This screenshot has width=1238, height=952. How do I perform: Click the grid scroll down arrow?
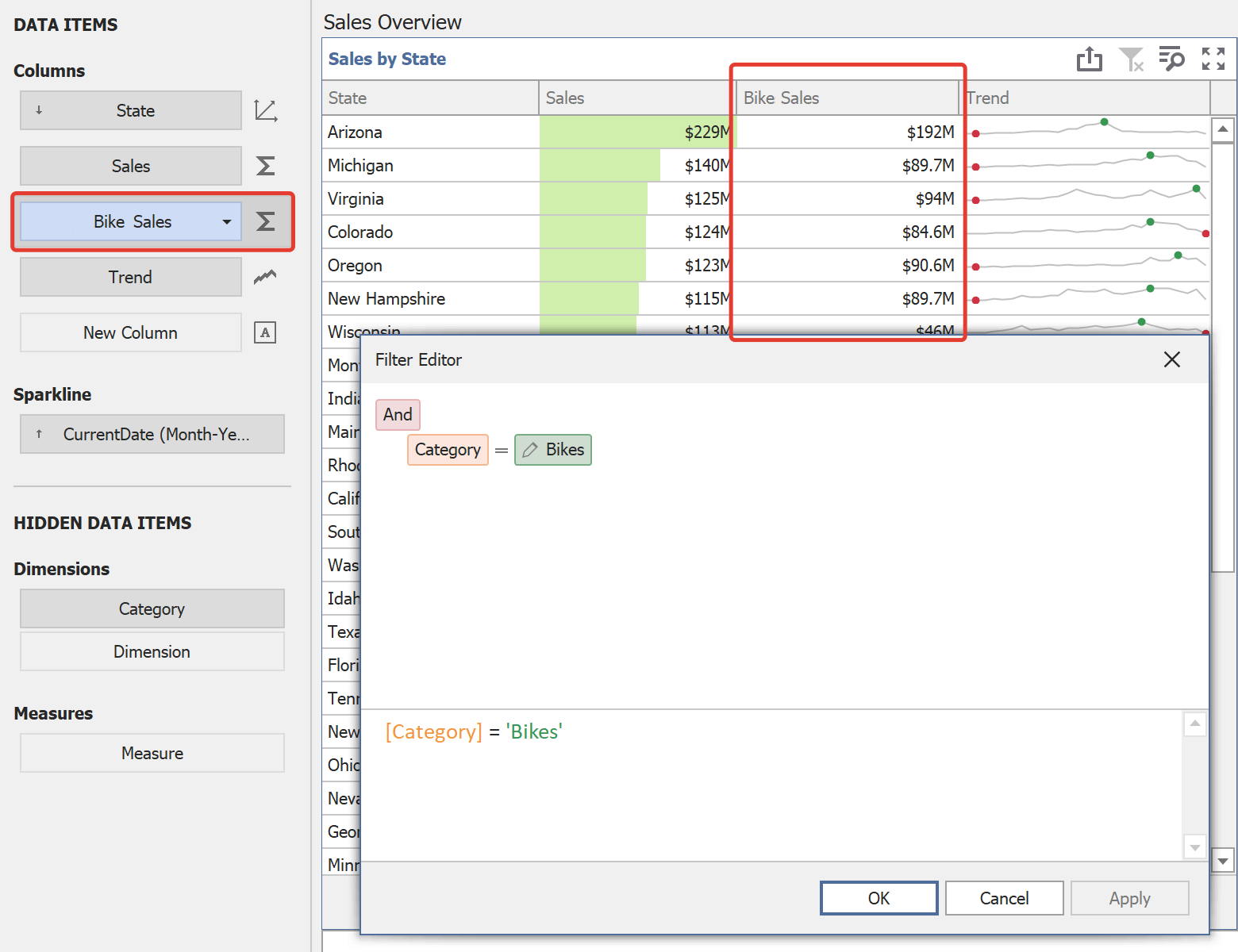coord(1223,861)
